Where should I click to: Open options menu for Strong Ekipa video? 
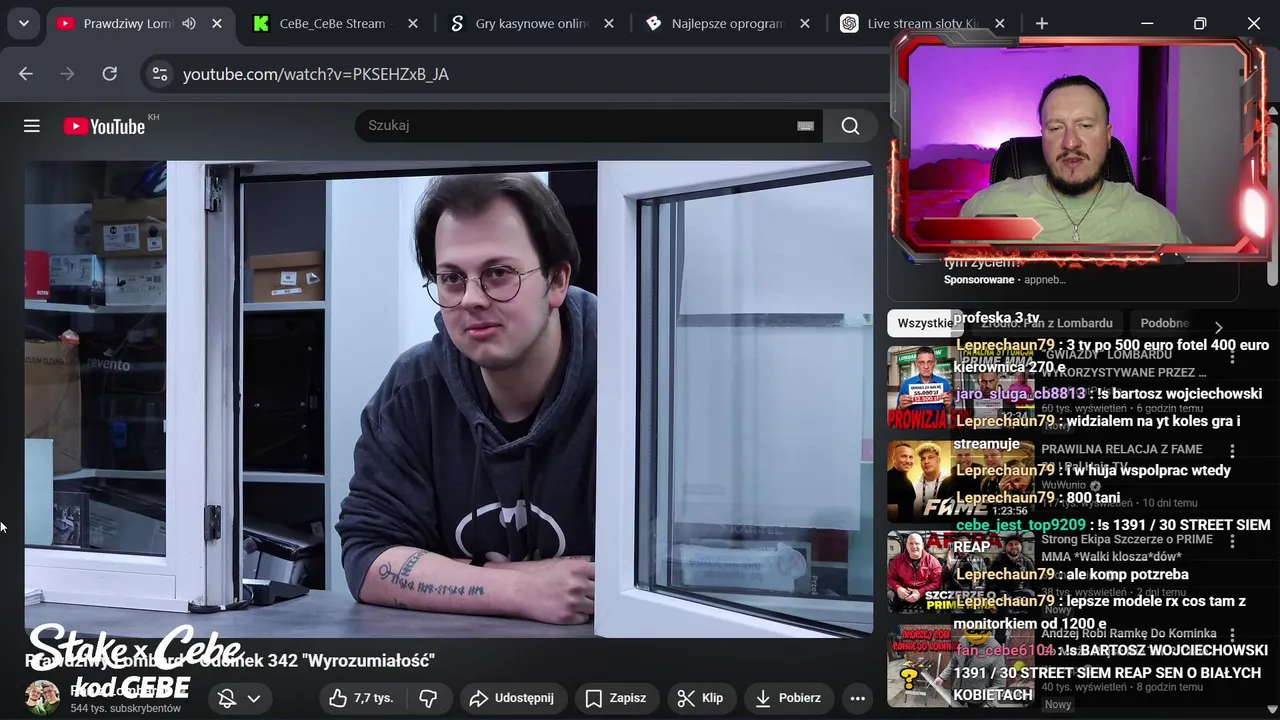point(1232,541)
